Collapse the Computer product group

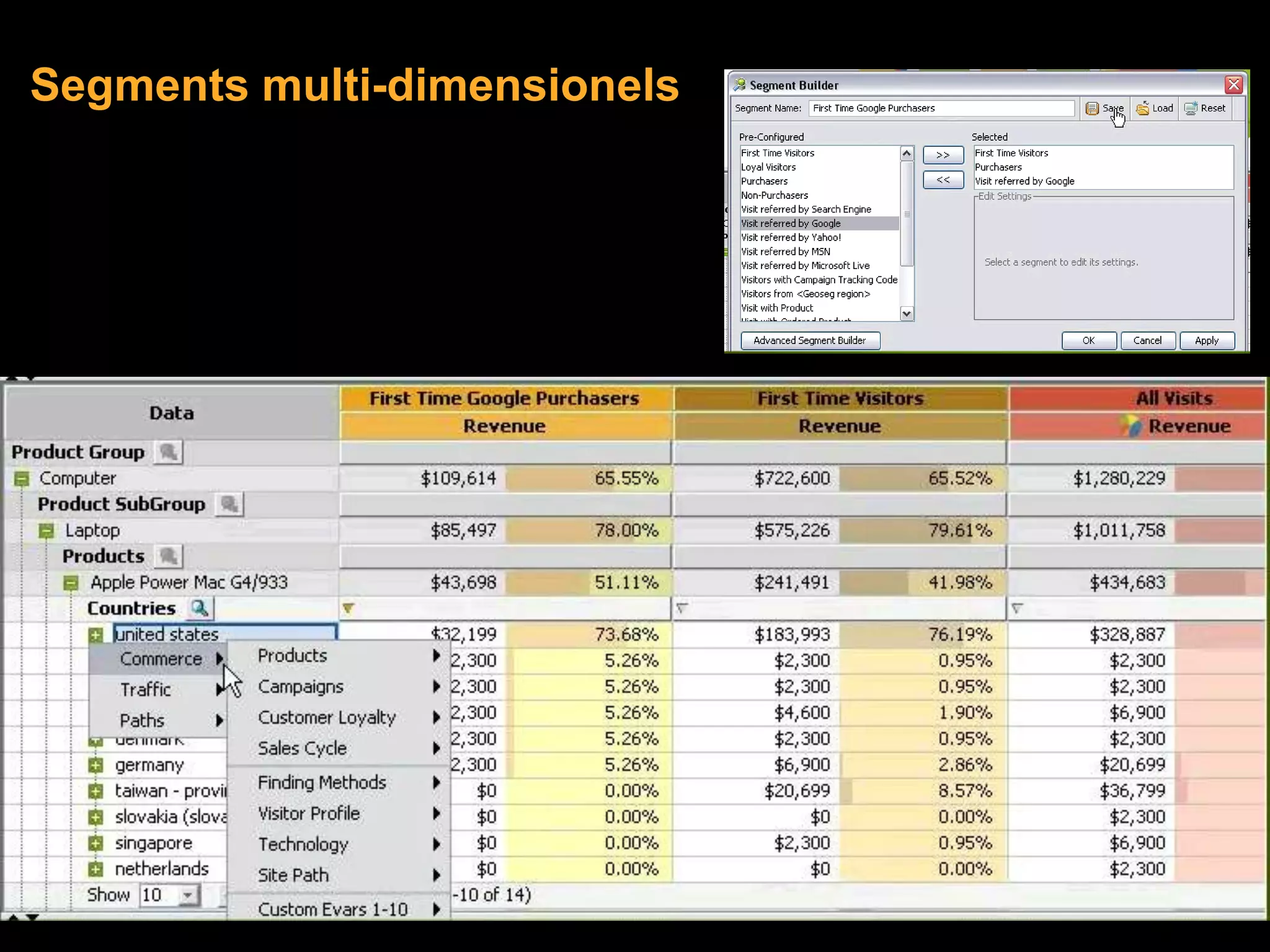22,479
